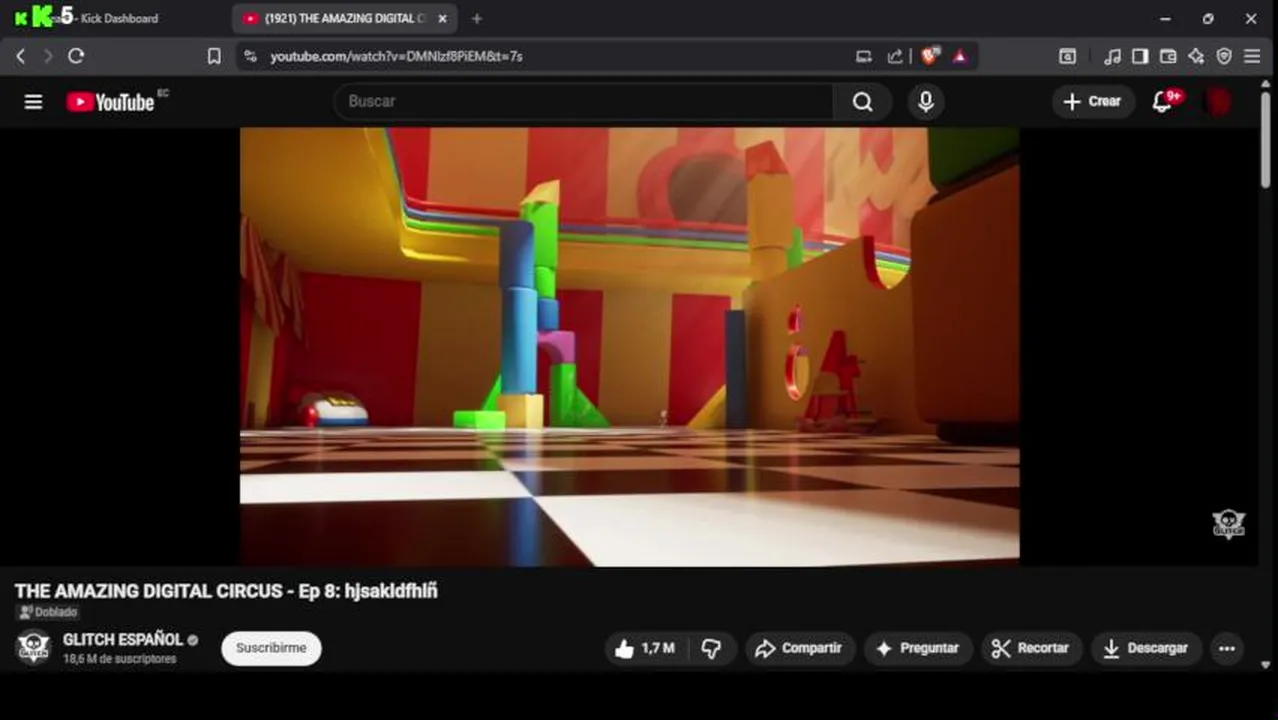This screenshot has width=1278, height=720.
Task: Open a new browser tab
Action: tap(477, 18)
